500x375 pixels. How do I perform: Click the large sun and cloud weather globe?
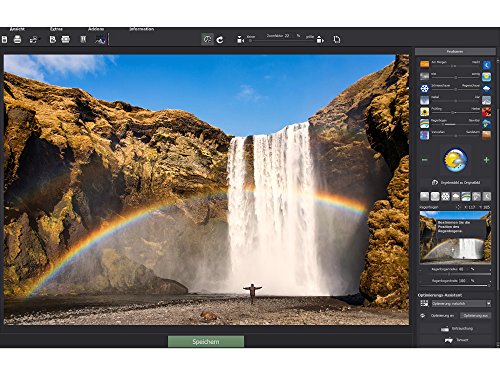tap(455, 160)
